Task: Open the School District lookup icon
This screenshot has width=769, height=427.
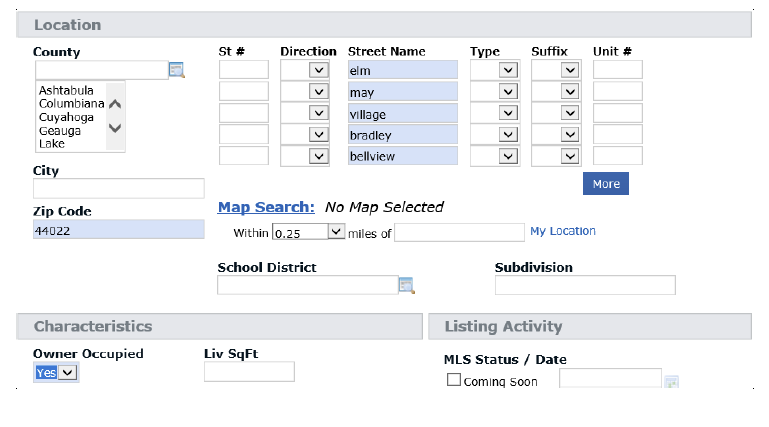Action: coord(407,285)
